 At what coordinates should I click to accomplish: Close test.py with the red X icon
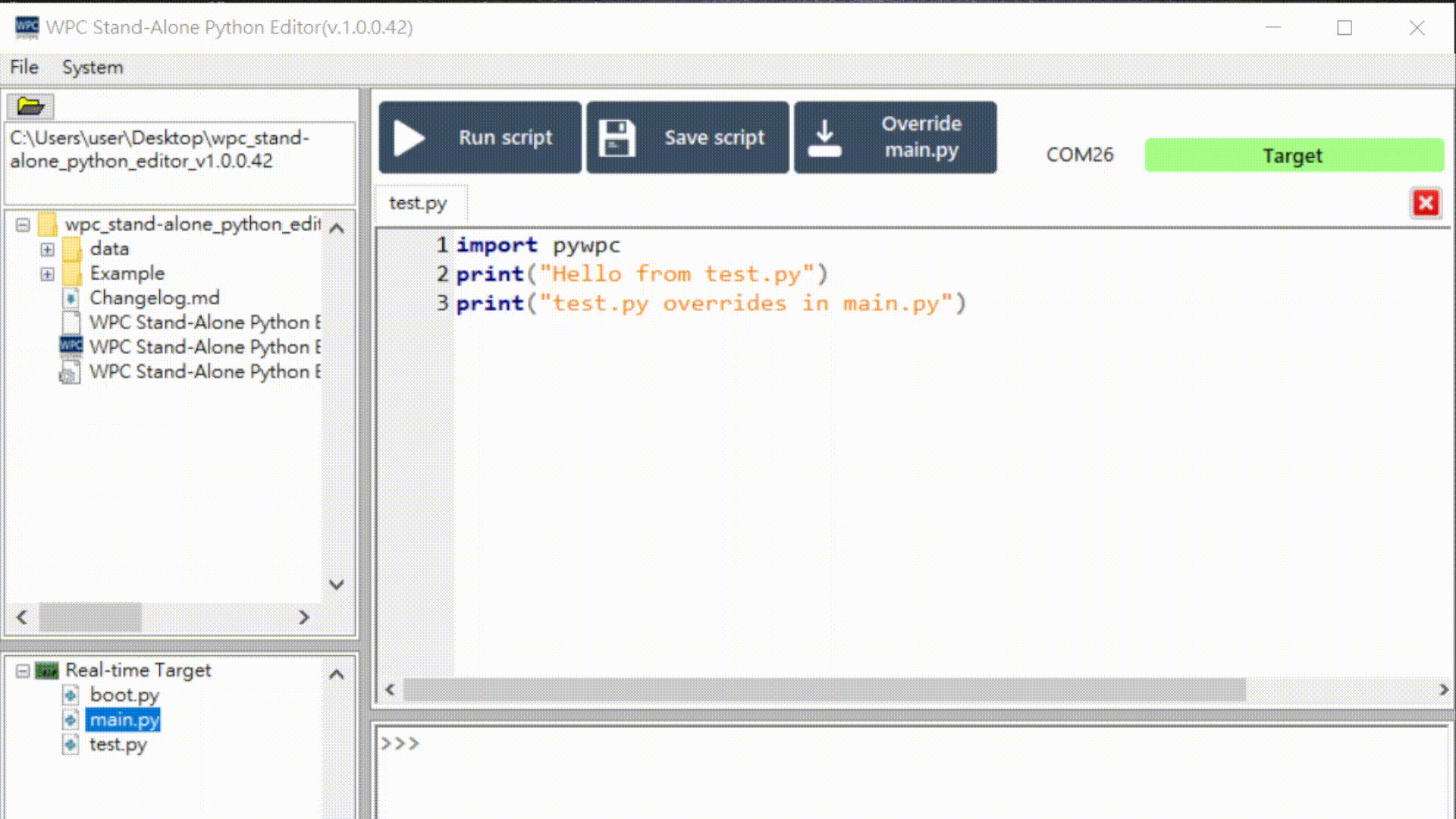pos(1425,203)
